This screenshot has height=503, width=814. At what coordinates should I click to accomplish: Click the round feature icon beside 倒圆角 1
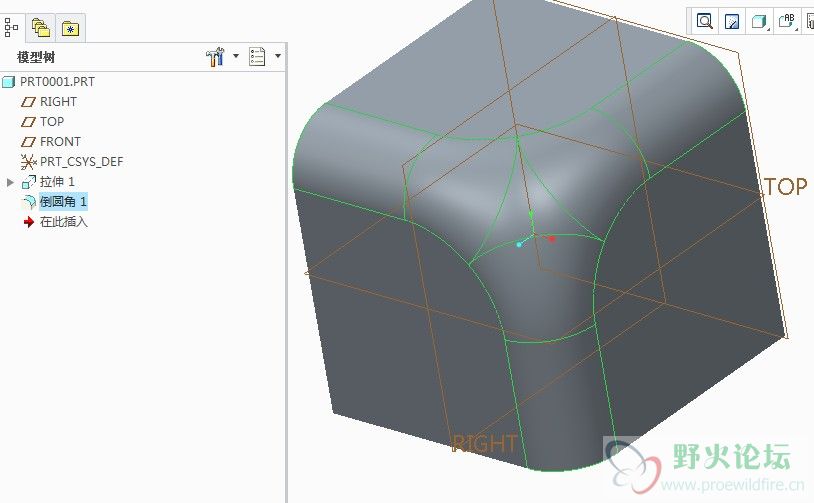[29, 202]
